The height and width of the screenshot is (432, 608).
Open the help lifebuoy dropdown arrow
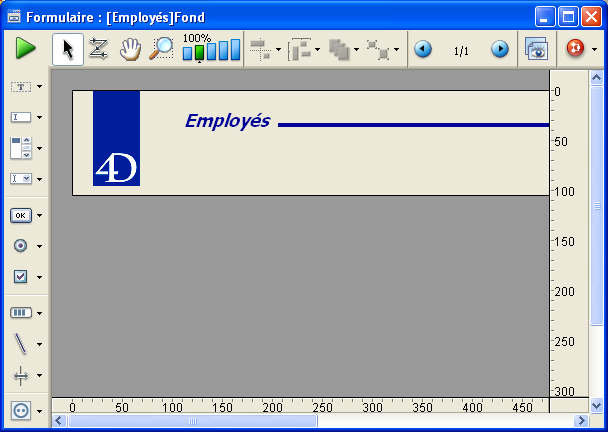point(595,50)
